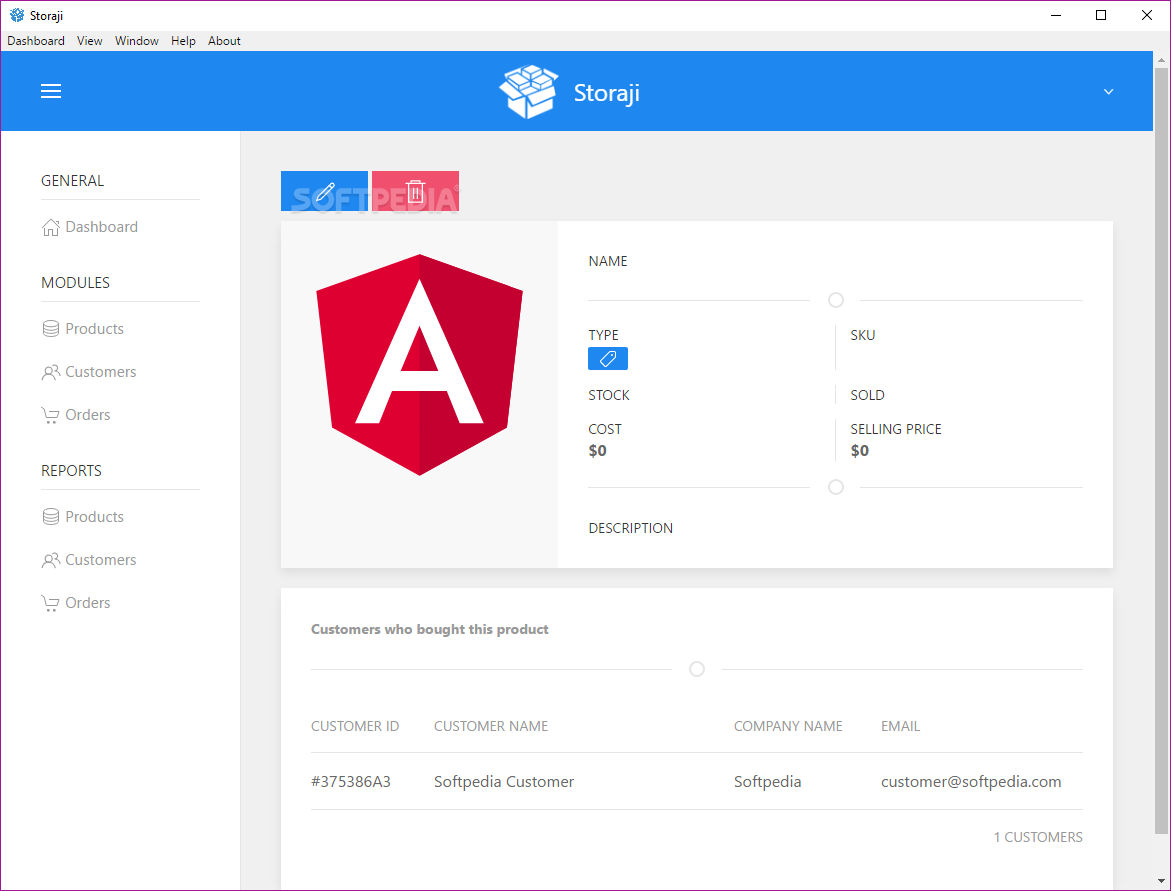The width and height of the screenshot is (1171, 891).
Task: Click the scrollbar down arrow
Action: tap(1161, 882)
